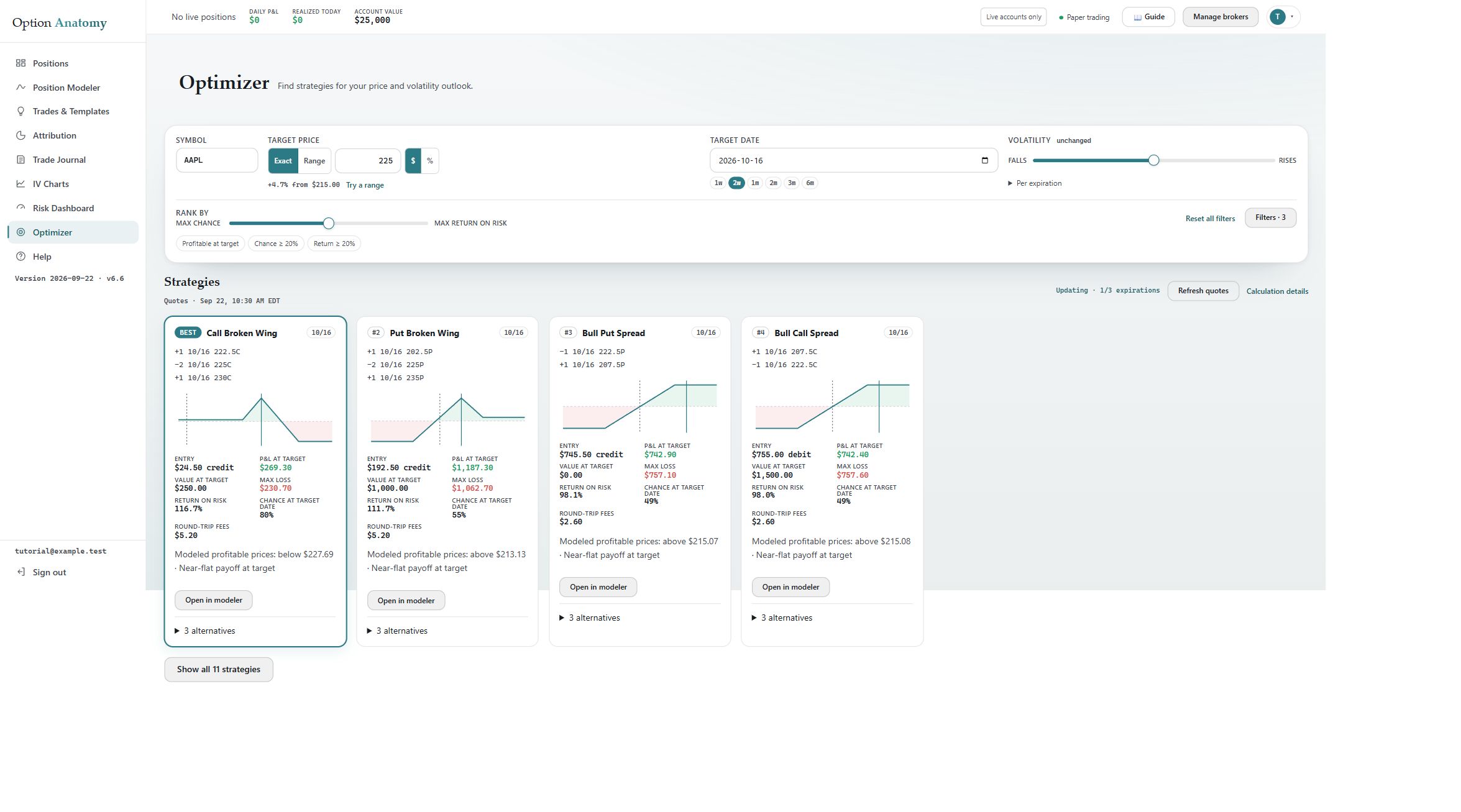Toggle Live accounts only filter
This screenshot has height=812, width=1461.
pos(1013,17)
